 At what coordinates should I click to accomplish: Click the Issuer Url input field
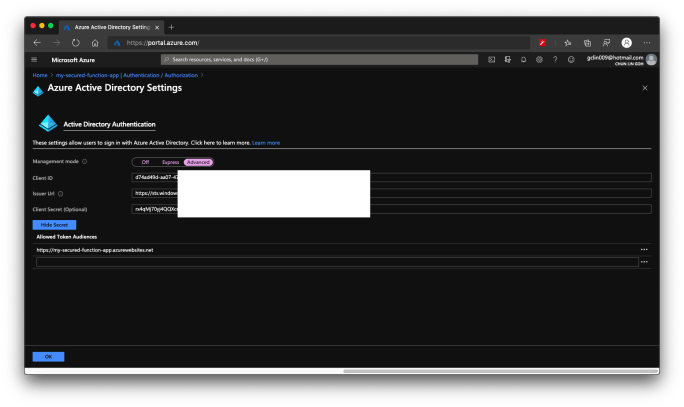click(391, 193)
